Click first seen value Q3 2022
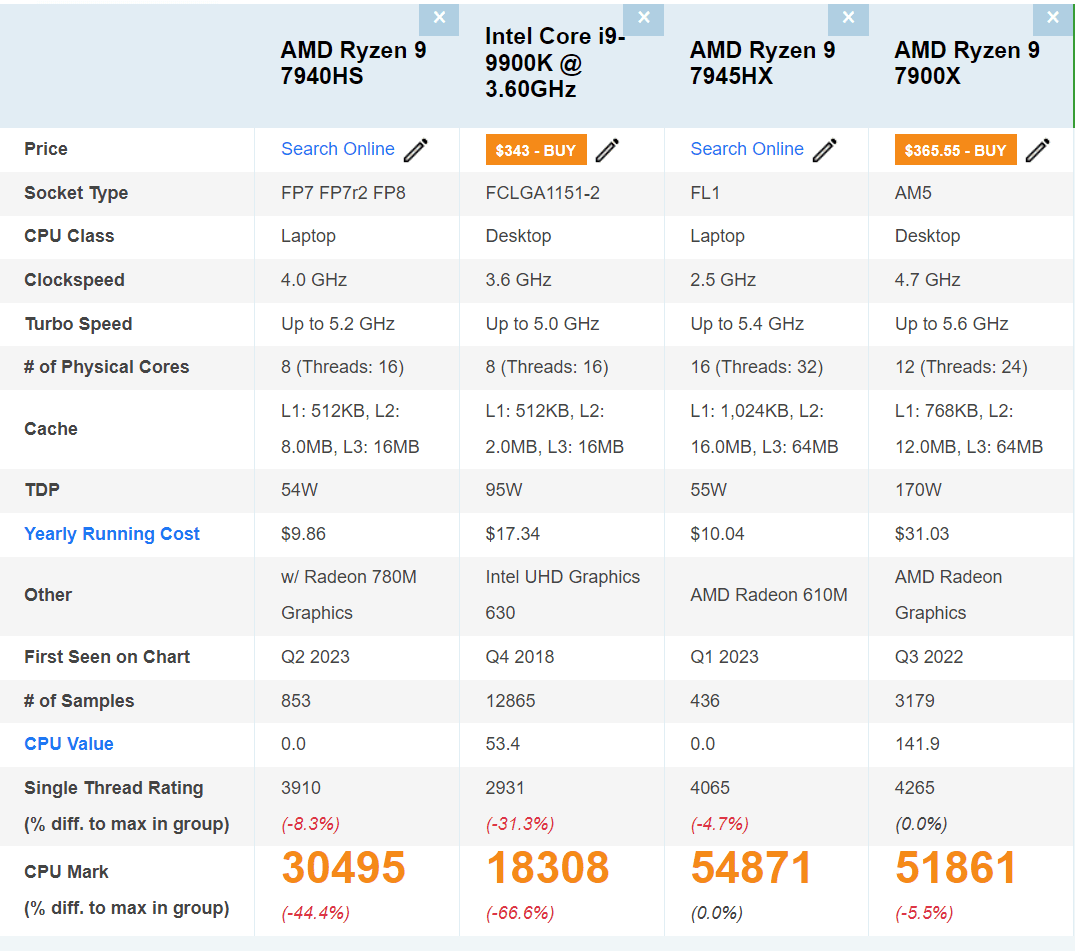This screenshot has height=951, width=1075. (929, 657)
